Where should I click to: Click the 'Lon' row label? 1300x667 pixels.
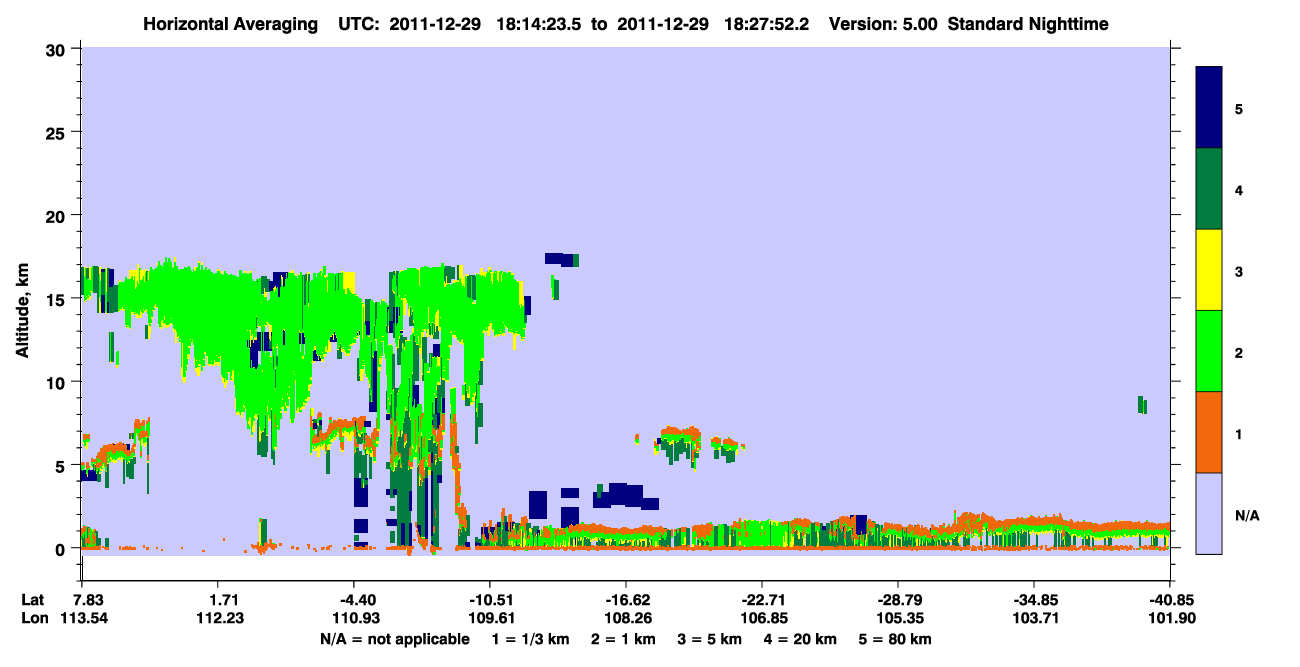33,619
